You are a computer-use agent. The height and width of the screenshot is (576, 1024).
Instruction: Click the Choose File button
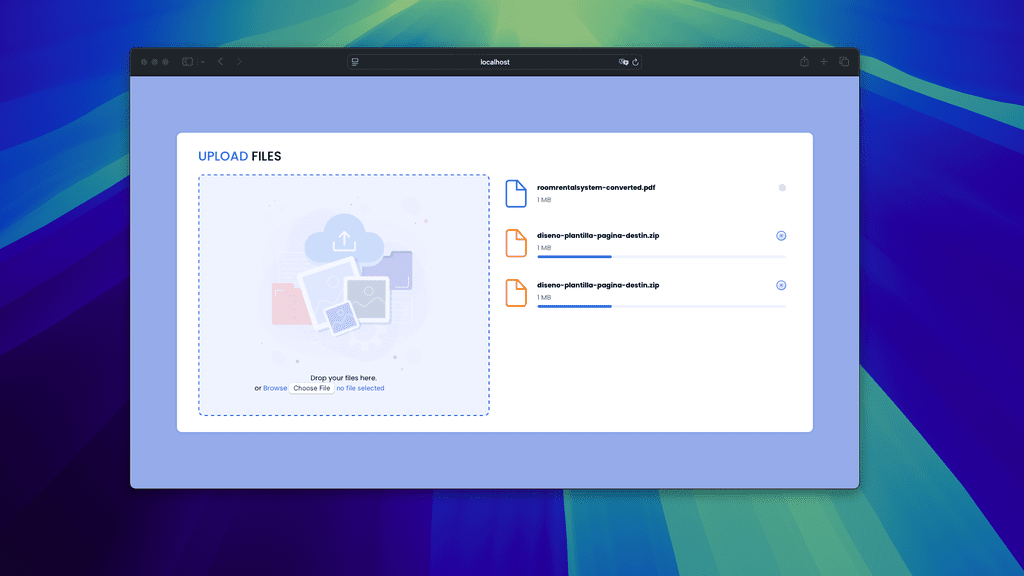tap(312, 388)
